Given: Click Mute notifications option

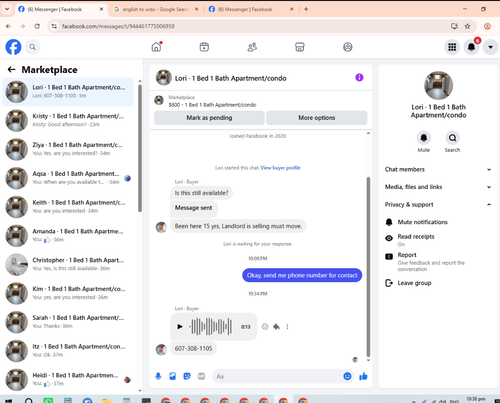Looking at the screenshot, I should point(438,222).
